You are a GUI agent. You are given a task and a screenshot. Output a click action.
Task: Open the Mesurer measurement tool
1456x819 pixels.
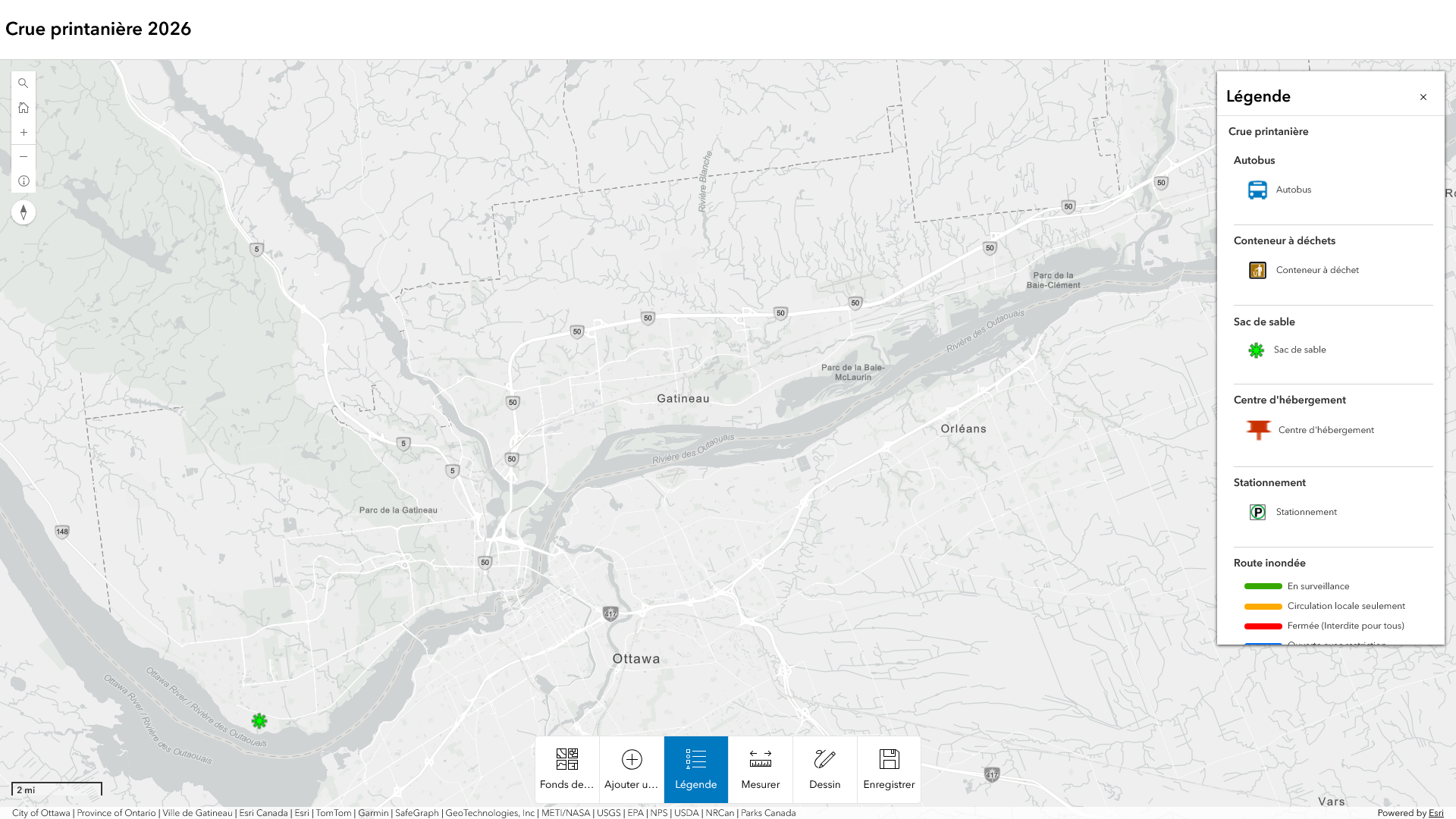click(760, 769)
